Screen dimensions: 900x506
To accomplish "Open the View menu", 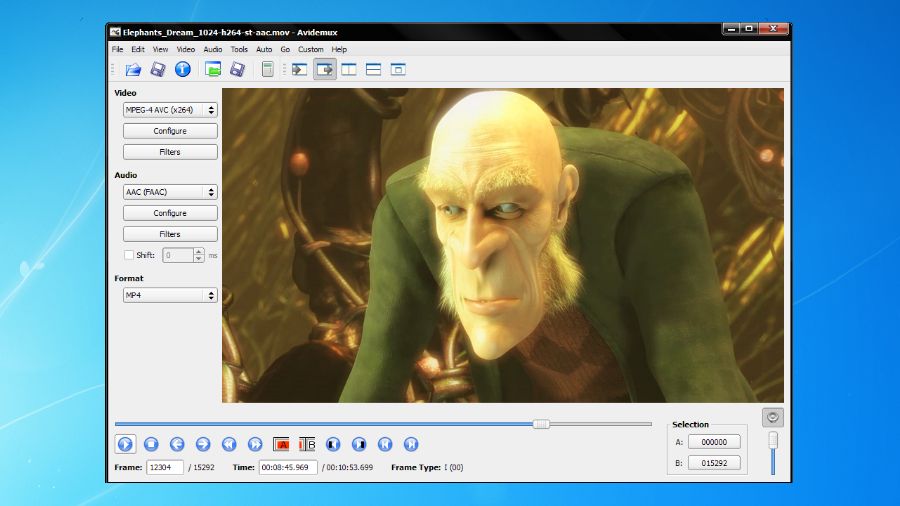I will tap(160, 49).
